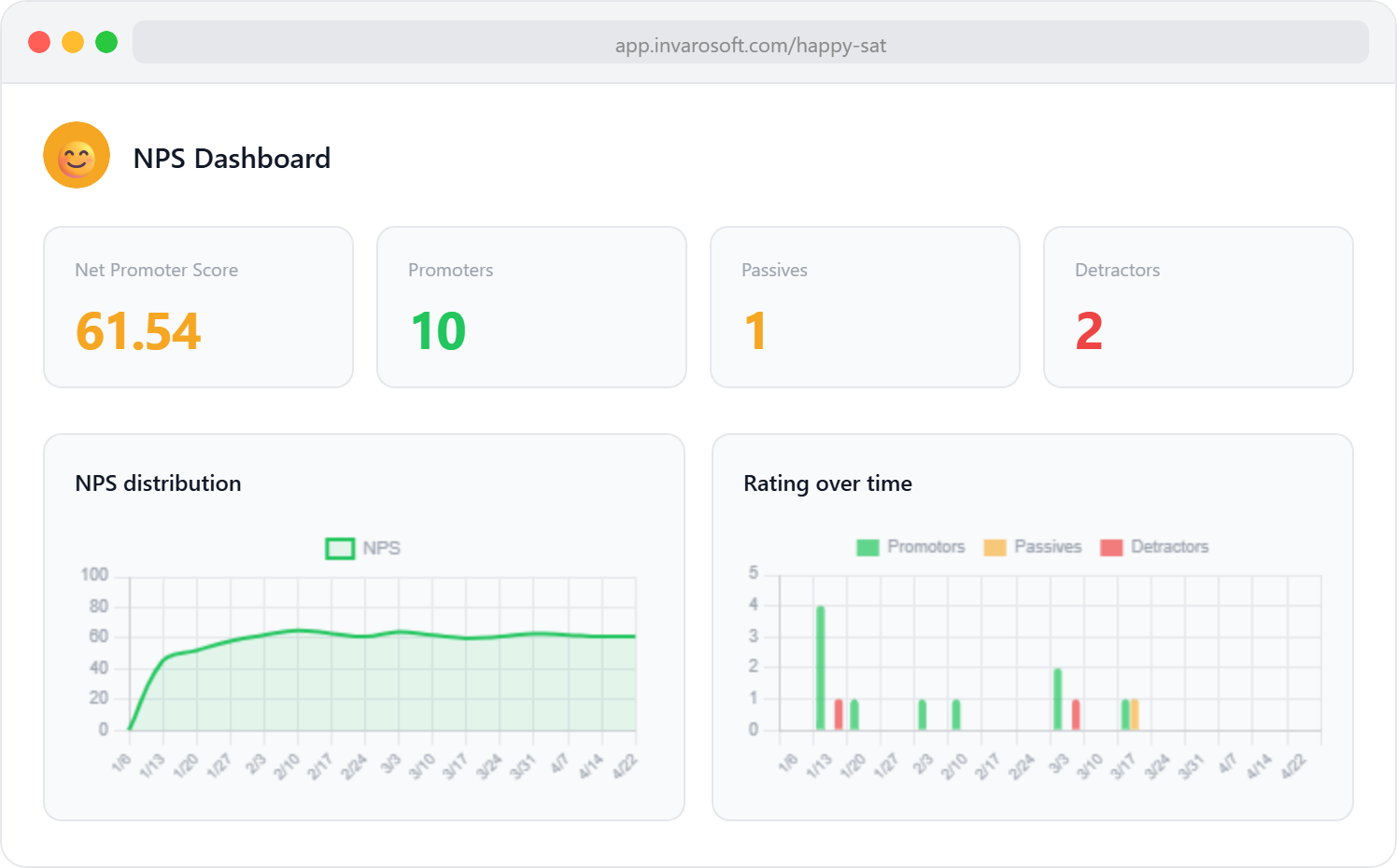Click the address bar with app.invarosoft.com/happy-sat
This screenshot has height=868, width=1397.
[x=751, y=43]
